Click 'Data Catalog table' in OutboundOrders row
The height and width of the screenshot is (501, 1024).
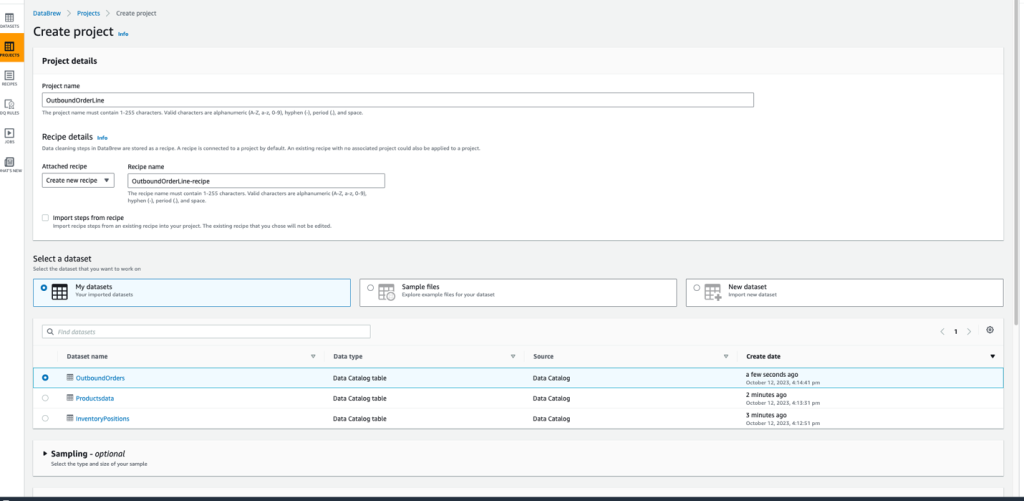click(360, 378)
